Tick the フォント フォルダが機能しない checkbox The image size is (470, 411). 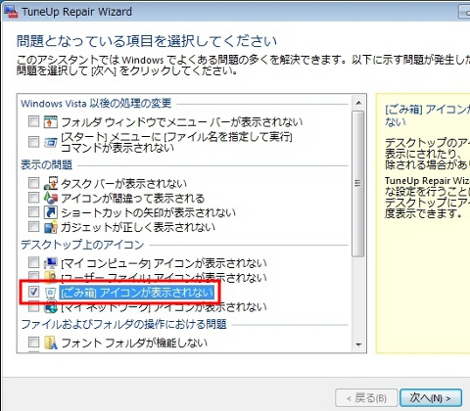33,342
